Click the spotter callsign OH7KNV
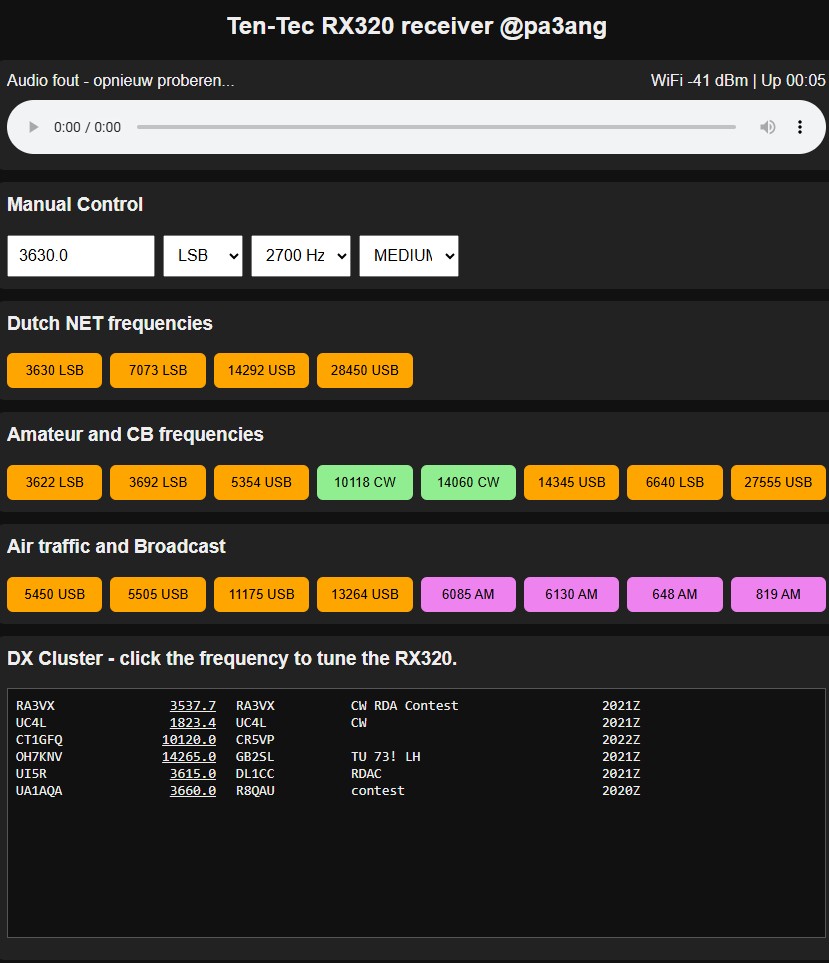This screenshot has height=963, width=829. (x=39, y=757)
